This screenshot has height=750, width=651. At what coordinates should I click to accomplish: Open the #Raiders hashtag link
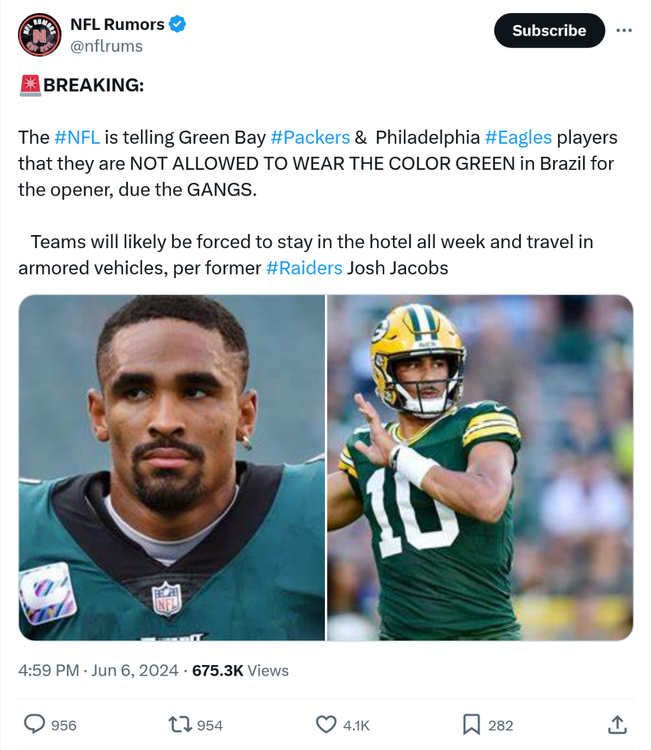304,268
